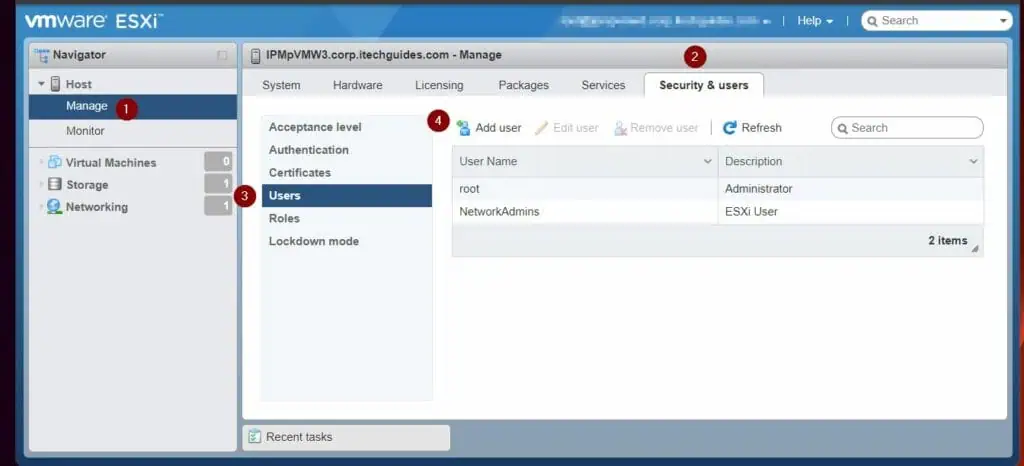Switch to the System tab
1024x466 pixels.
pyautogui.click(x=281, y=85)
